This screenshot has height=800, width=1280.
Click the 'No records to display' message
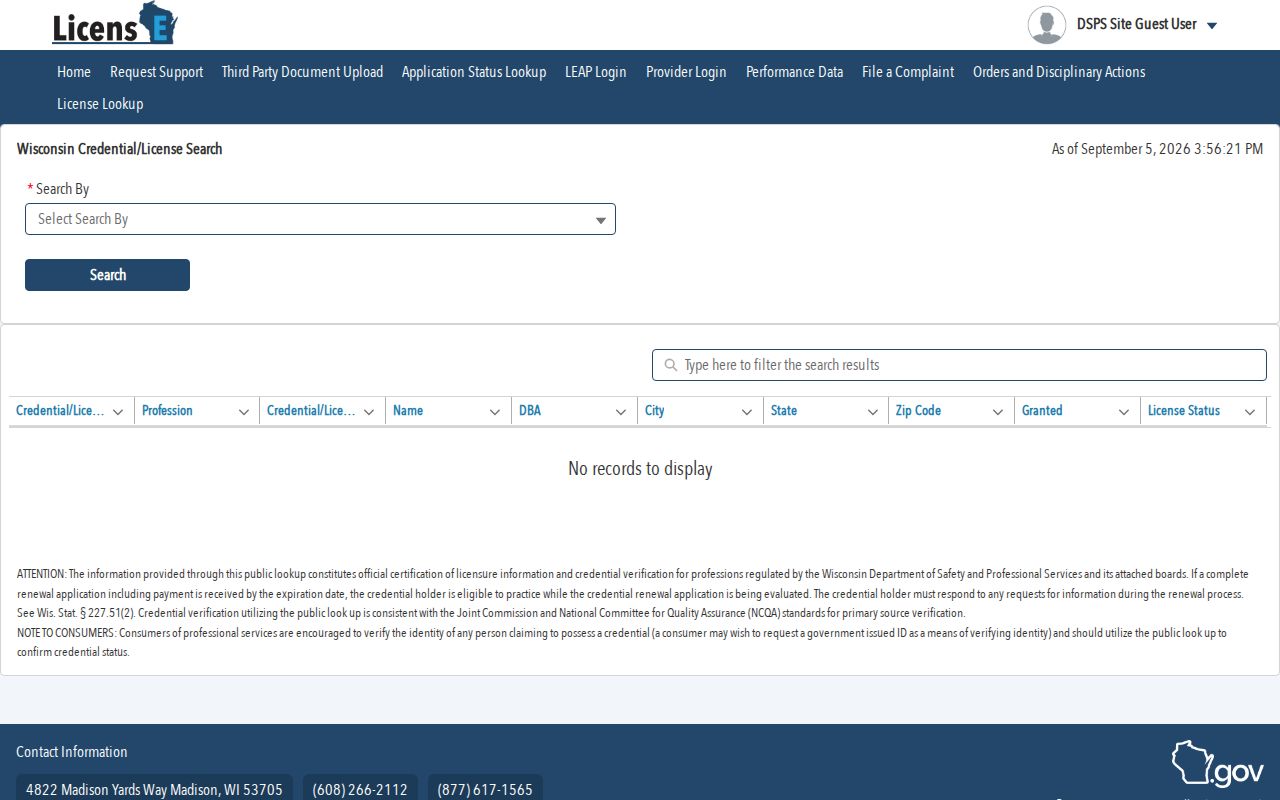[x=640, y=469]
